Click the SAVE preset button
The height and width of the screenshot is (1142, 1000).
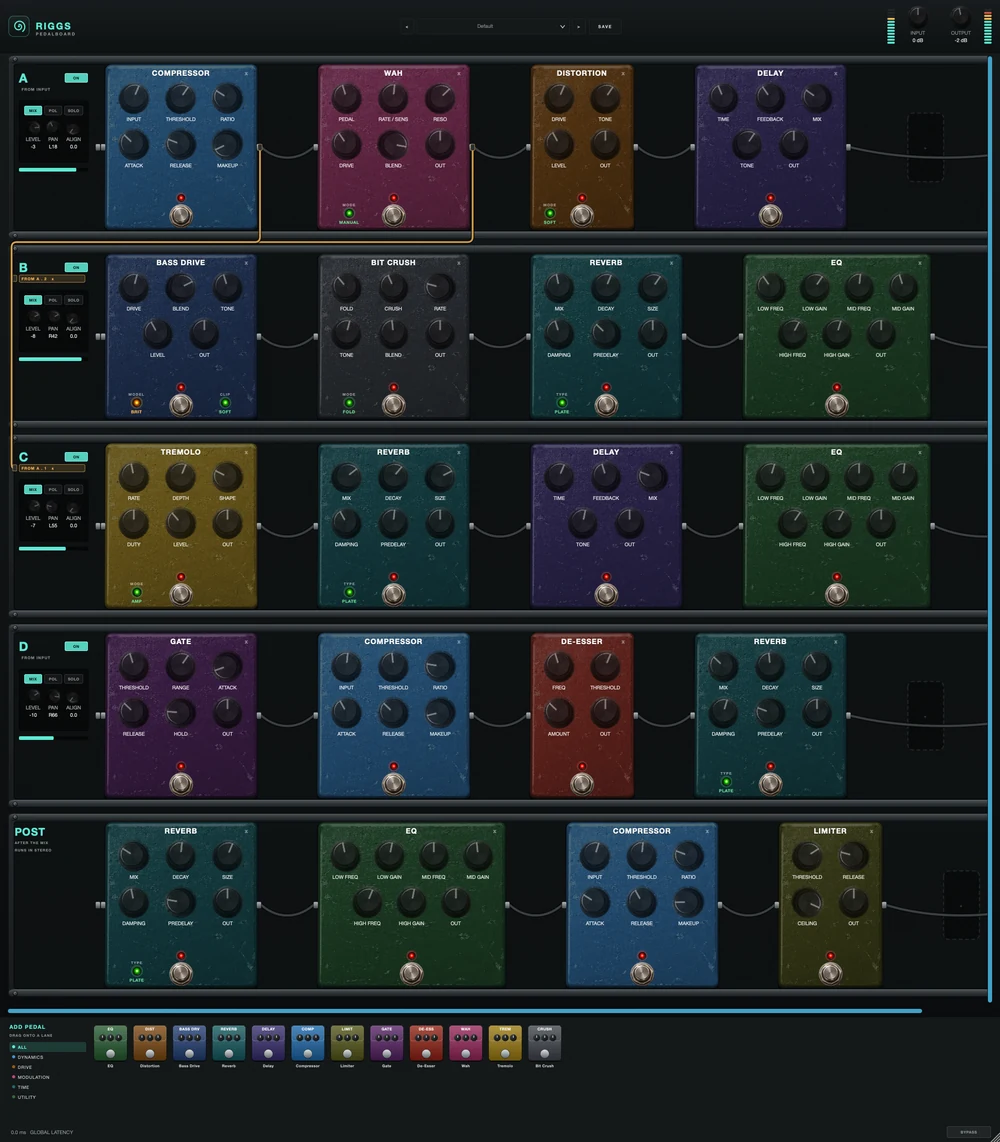click(x=605, y=26)
